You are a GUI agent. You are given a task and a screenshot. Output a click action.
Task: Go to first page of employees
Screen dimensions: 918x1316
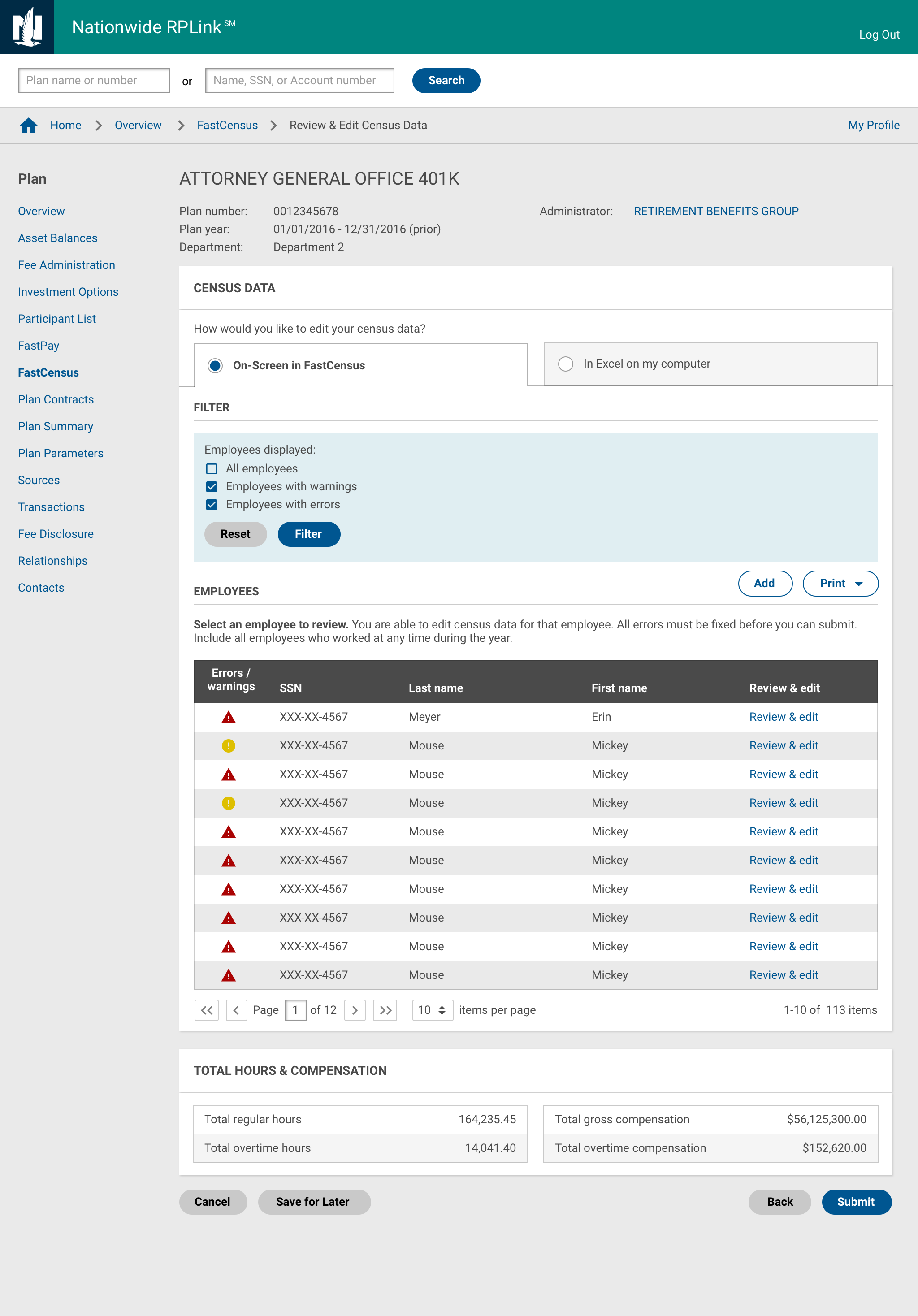(207, 1010)
